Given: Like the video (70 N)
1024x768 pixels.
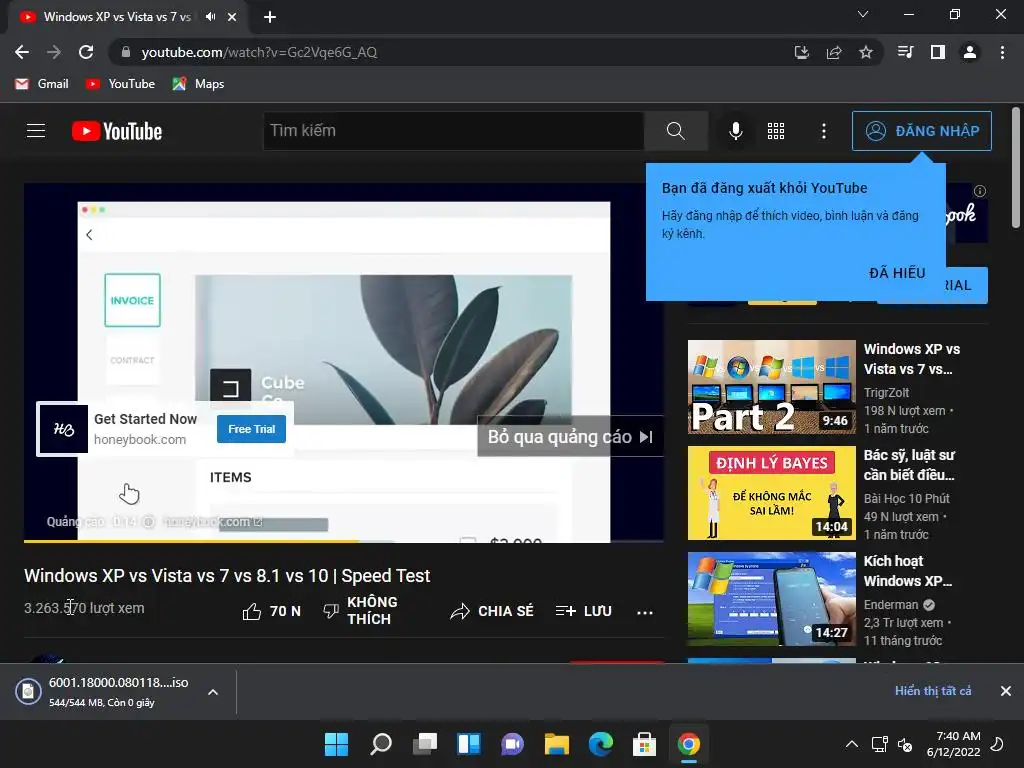Looking at the screenshot, I should [x=272, y=611].
